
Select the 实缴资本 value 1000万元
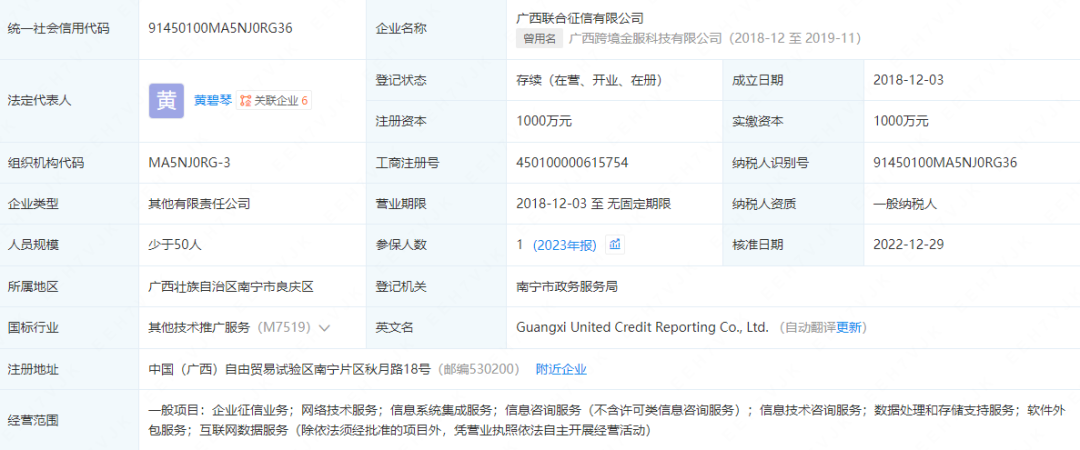(901, 121)
